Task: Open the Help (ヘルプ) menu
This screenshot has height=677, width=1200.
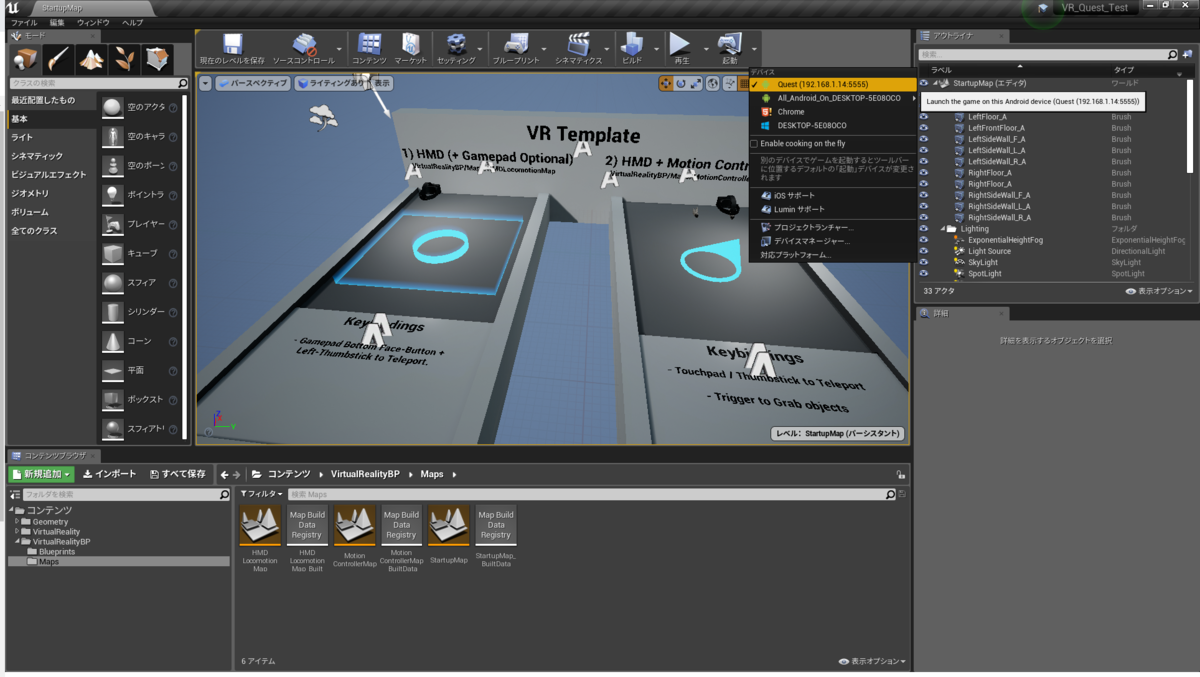Action: (x=132, y=22)
